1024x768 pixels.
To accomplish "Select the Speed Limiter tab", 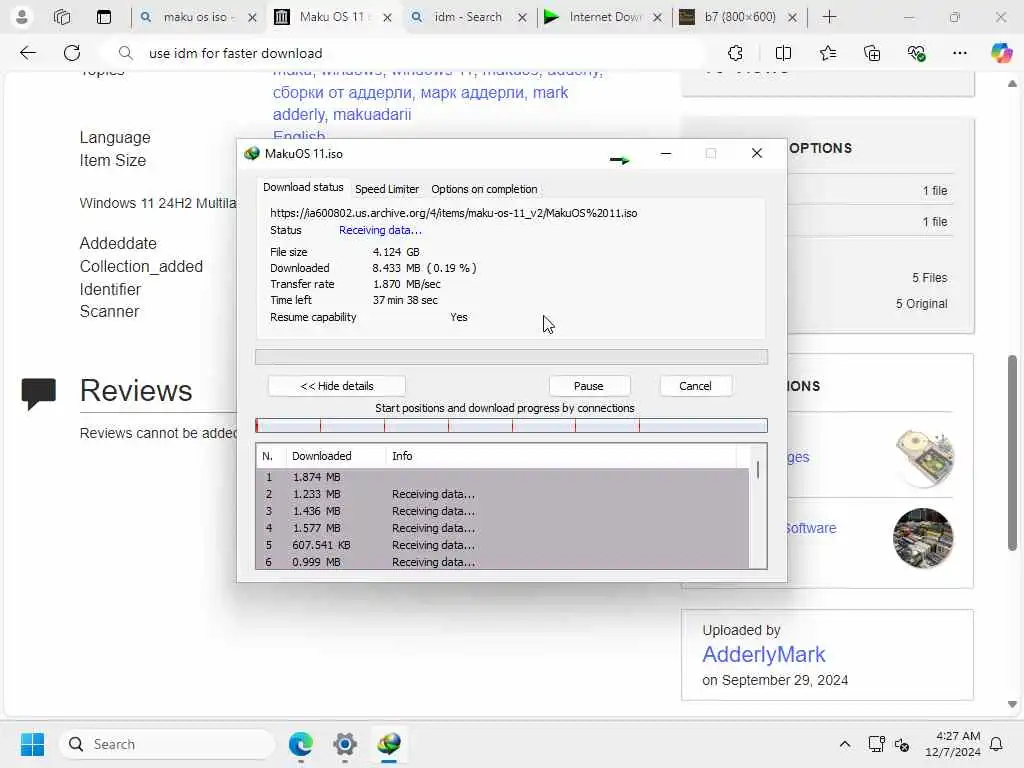I will click(x=387, y=189).
